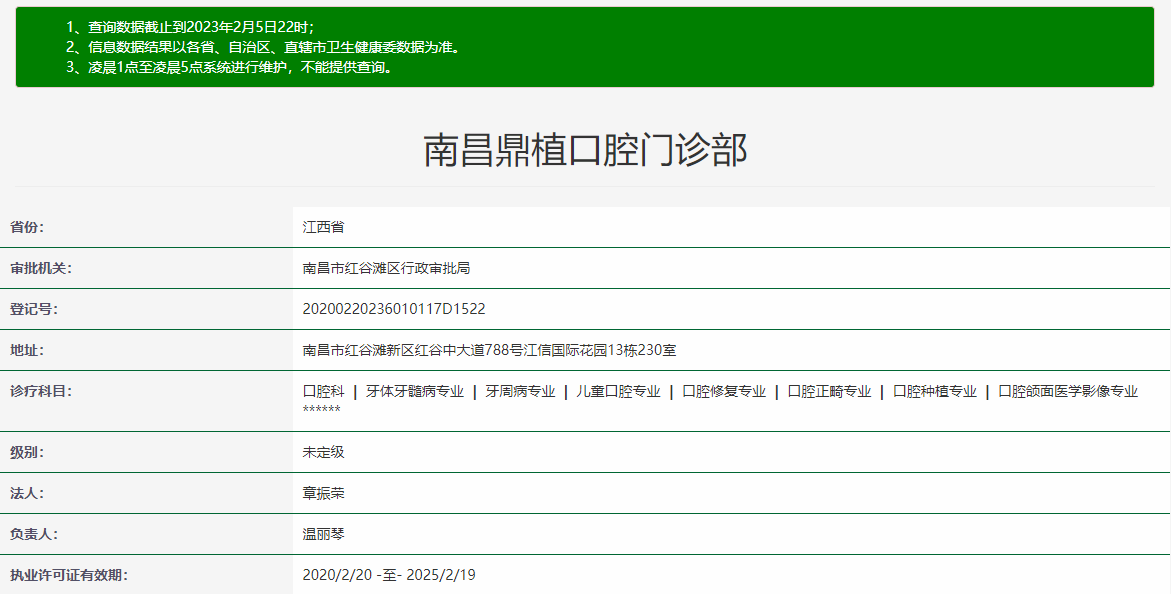Click the 省份 label
1171x594 pixels.
(x=27, y=227)
